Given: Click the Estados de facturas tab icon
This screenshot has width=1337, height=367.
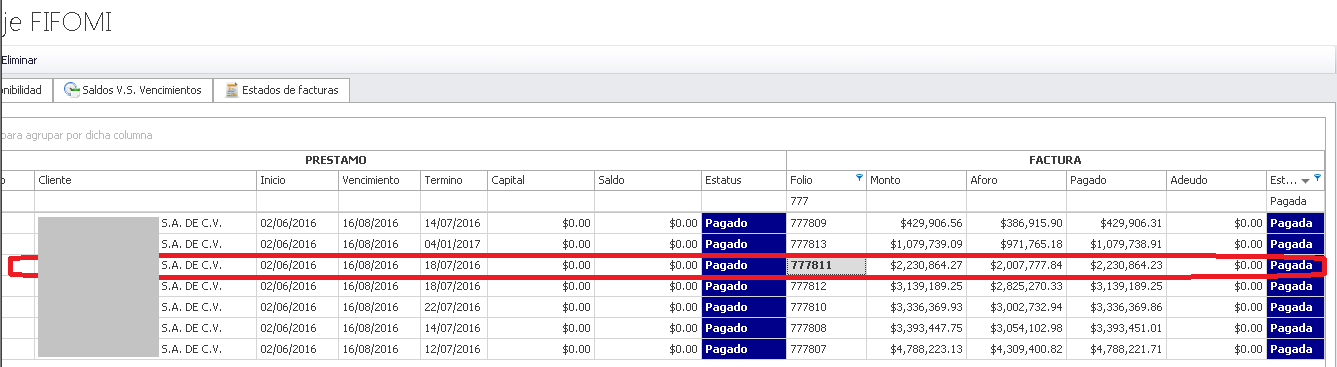Looking at the screenshot, I should (x=232, y=90).
